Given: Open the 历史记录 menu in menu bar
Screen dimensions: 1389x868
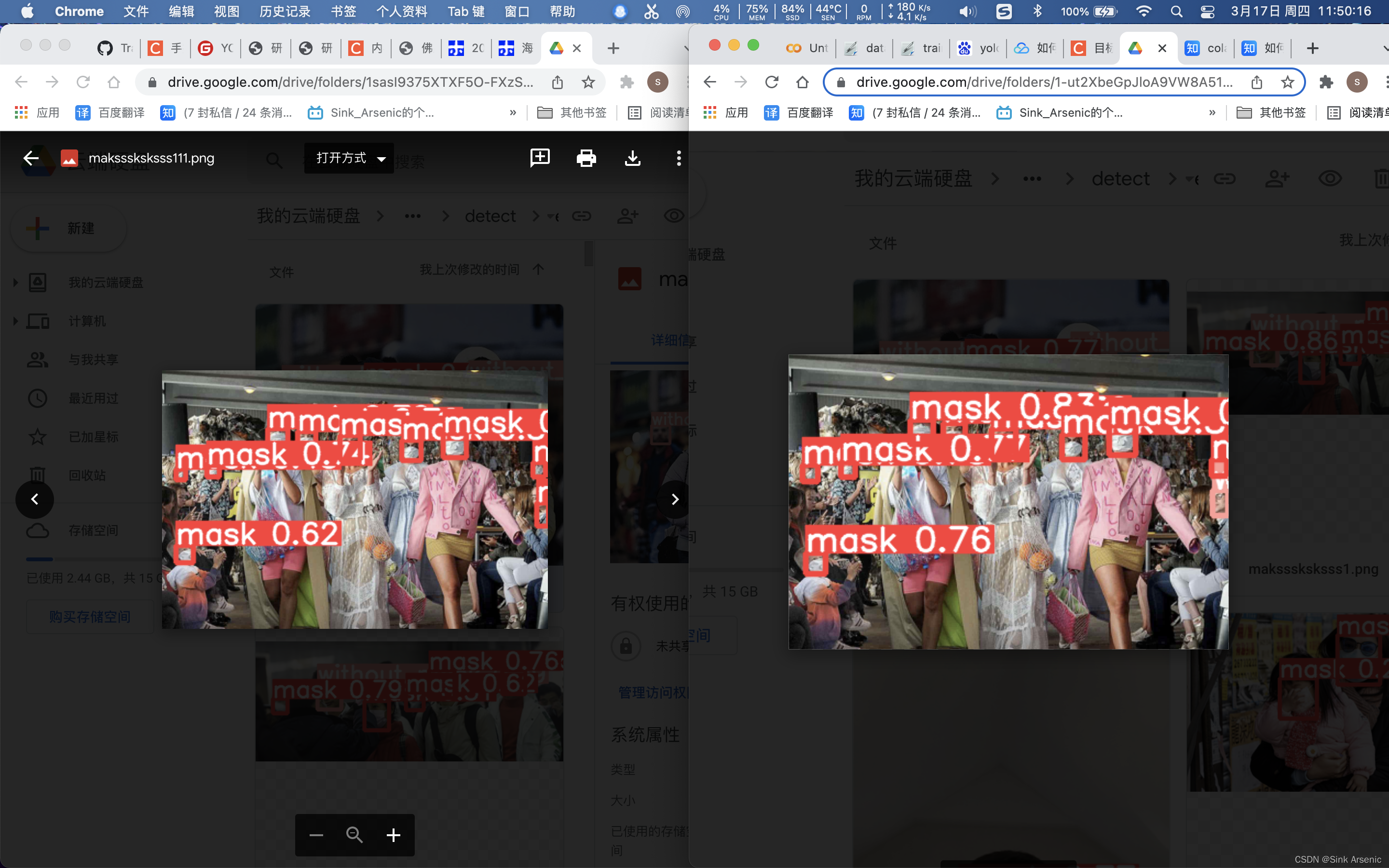Looking at the screenshot, I should (x=285, y=12).
